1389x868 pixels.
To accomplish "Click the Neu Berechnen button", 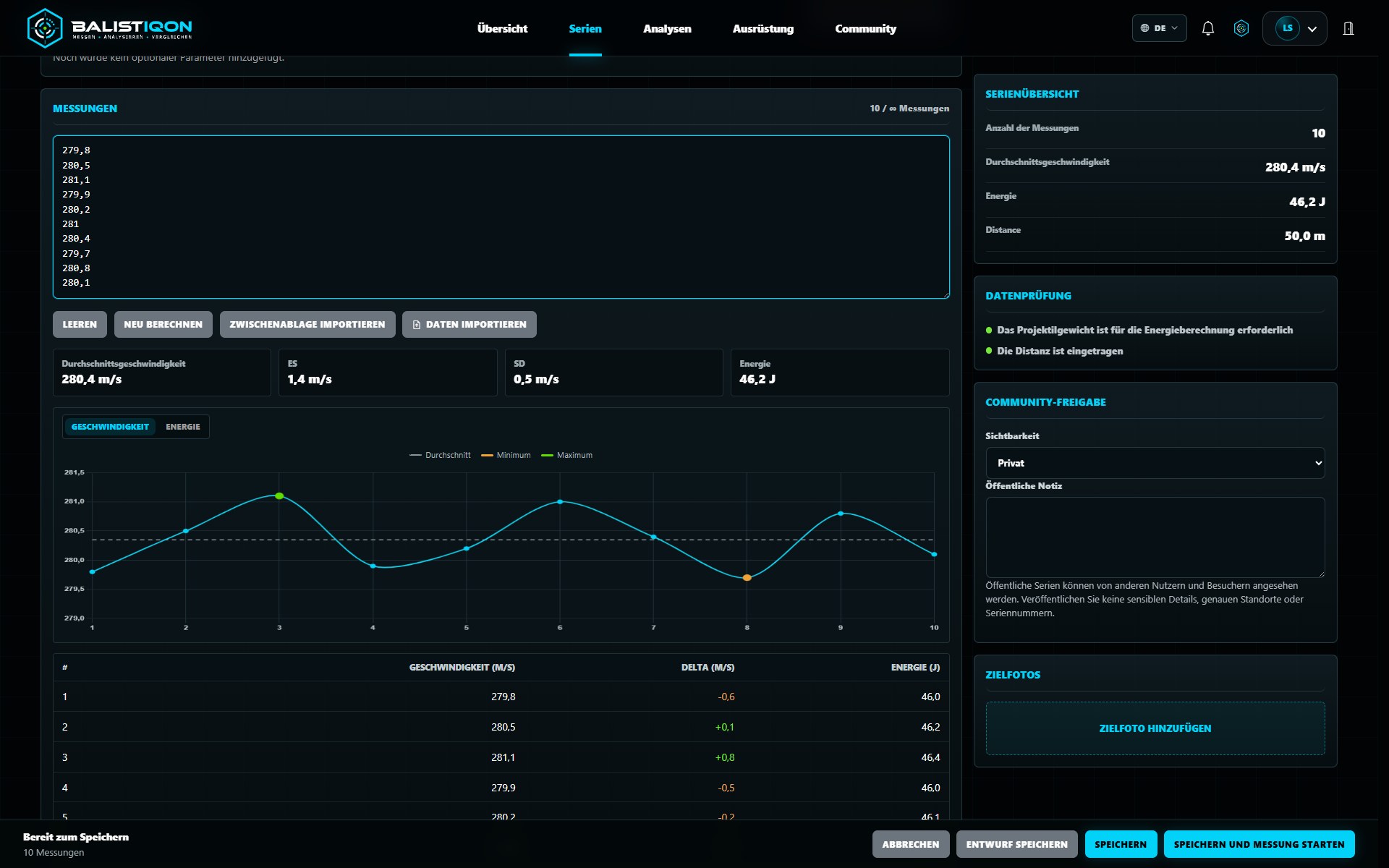I will (163, 325).
